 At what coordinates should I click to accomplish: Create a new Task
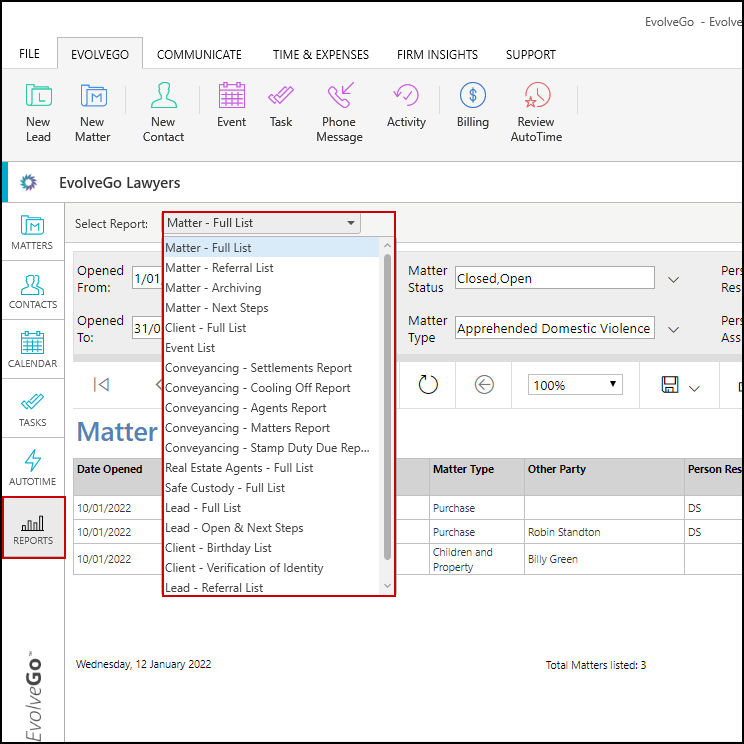click(x=281, y=105)
